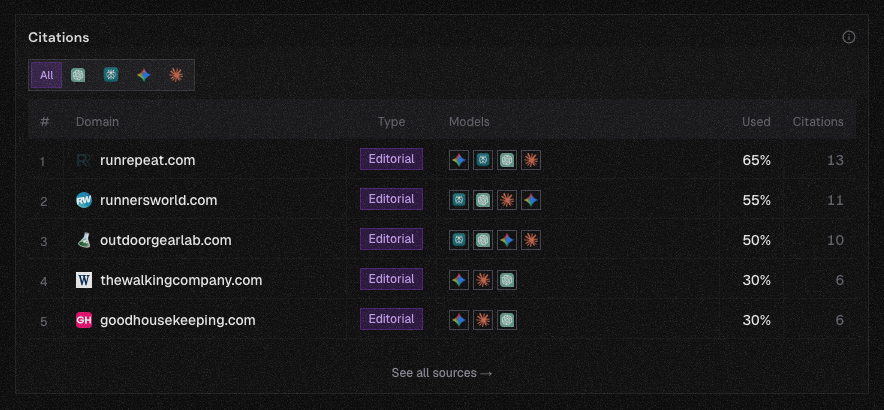
Task: Click Claude icon in the runrepeat.com row
Action: (531, 160)
